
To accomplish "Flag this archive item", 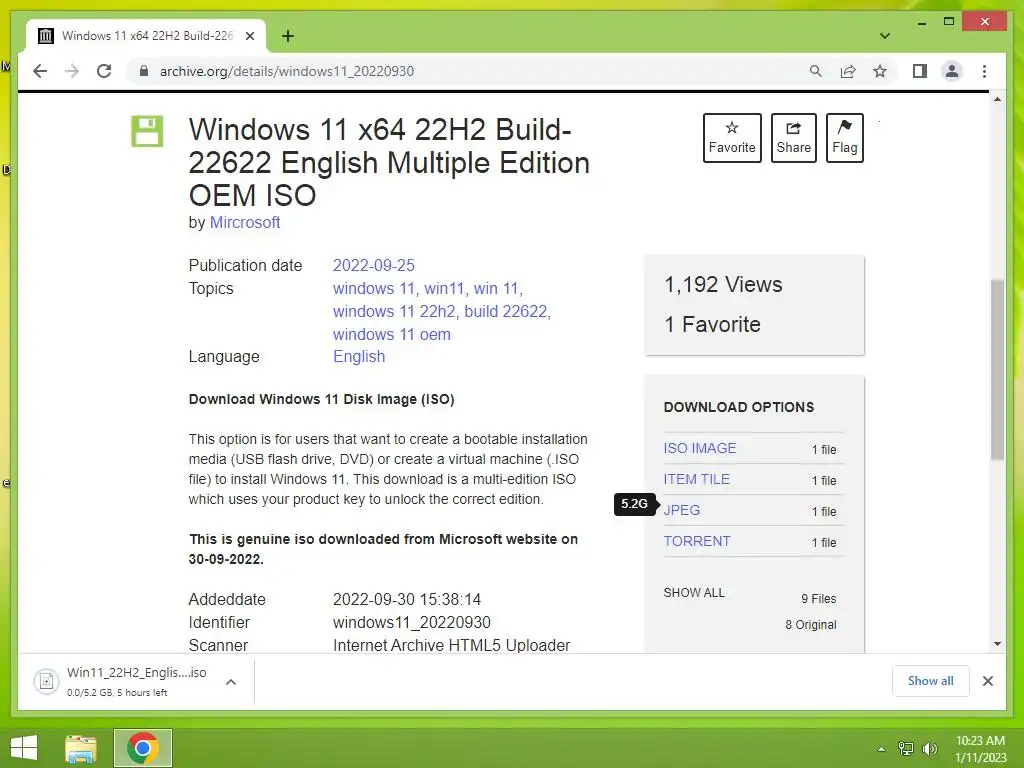I will tap(844, 138).
